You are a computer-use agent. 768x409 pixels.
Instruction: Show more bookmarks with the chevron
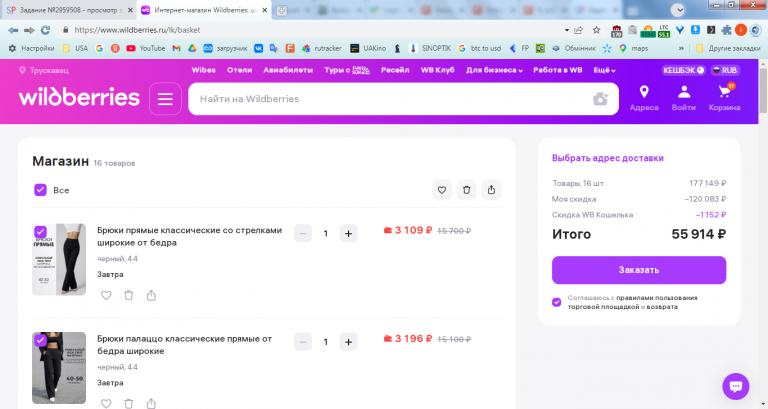click(x=681, y=48)
